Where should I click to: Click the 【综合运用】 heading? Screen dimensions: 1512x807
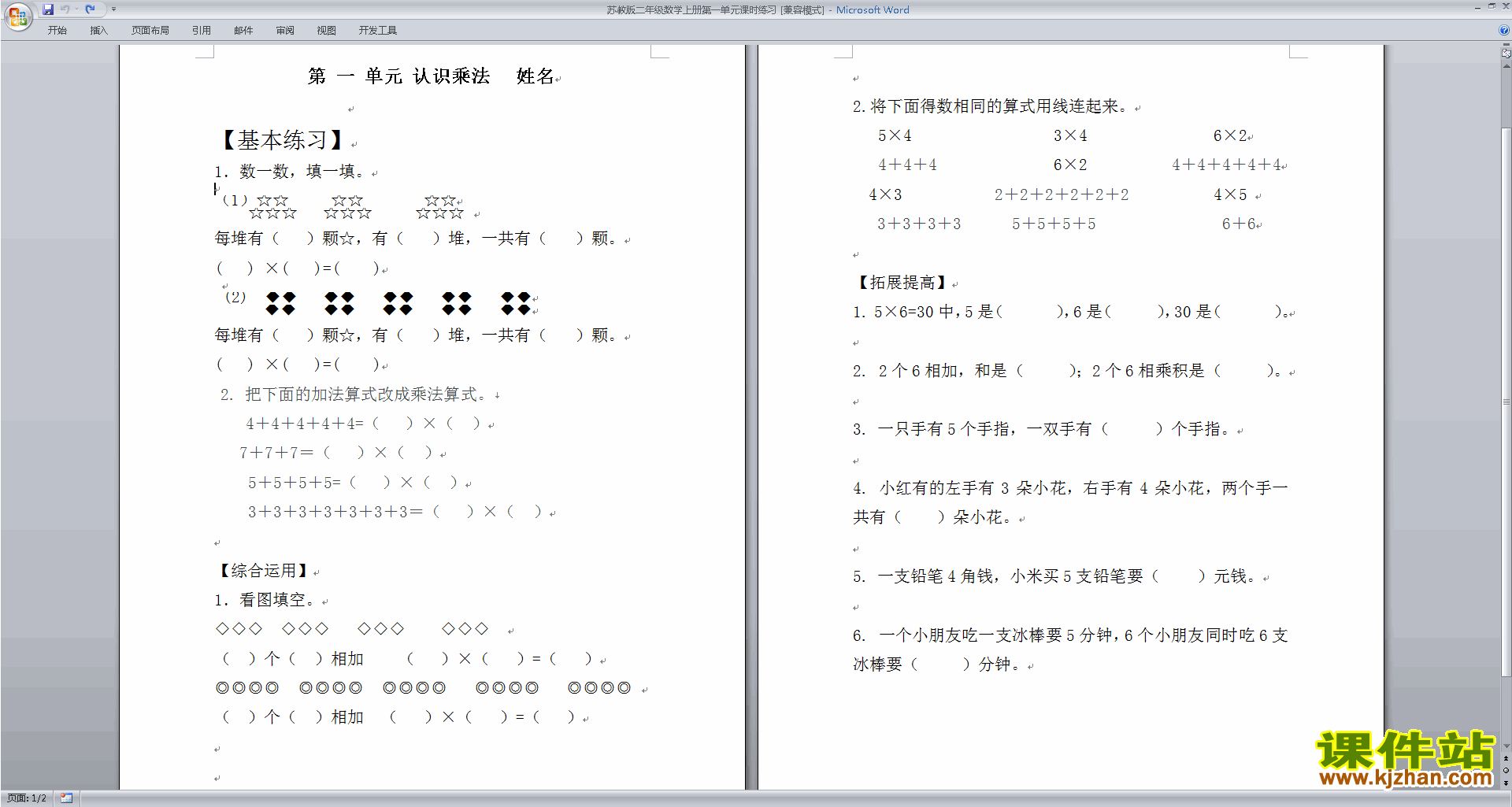pyautogui.click(x=263, y=571)
